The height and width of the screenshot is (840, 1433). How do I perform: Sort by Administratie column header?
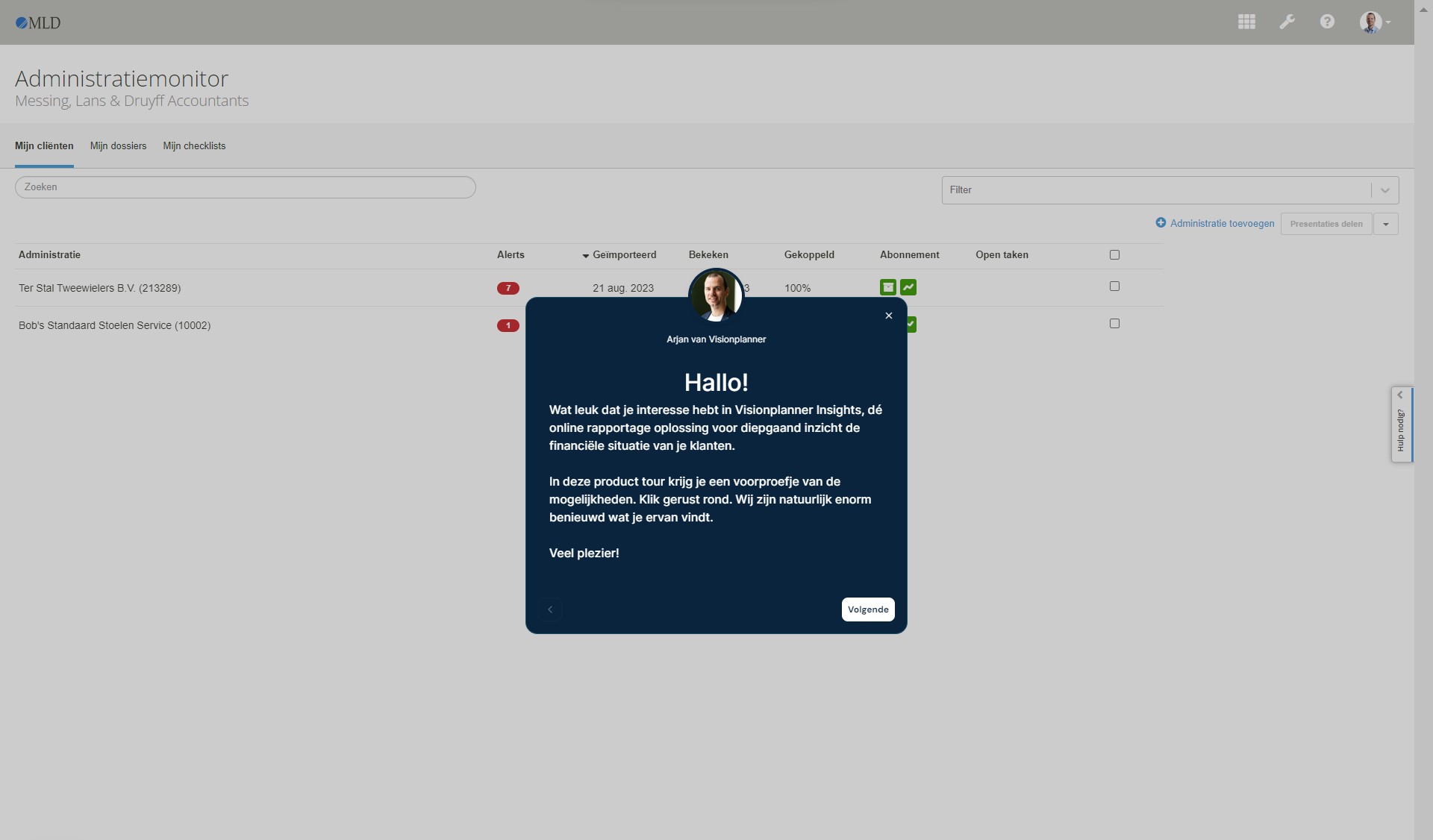pyautogui.click(x=49, y=255)
